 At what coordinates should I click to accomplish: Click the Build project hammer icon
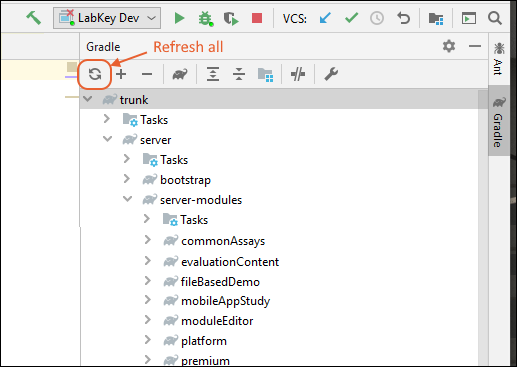coord(34,18)
